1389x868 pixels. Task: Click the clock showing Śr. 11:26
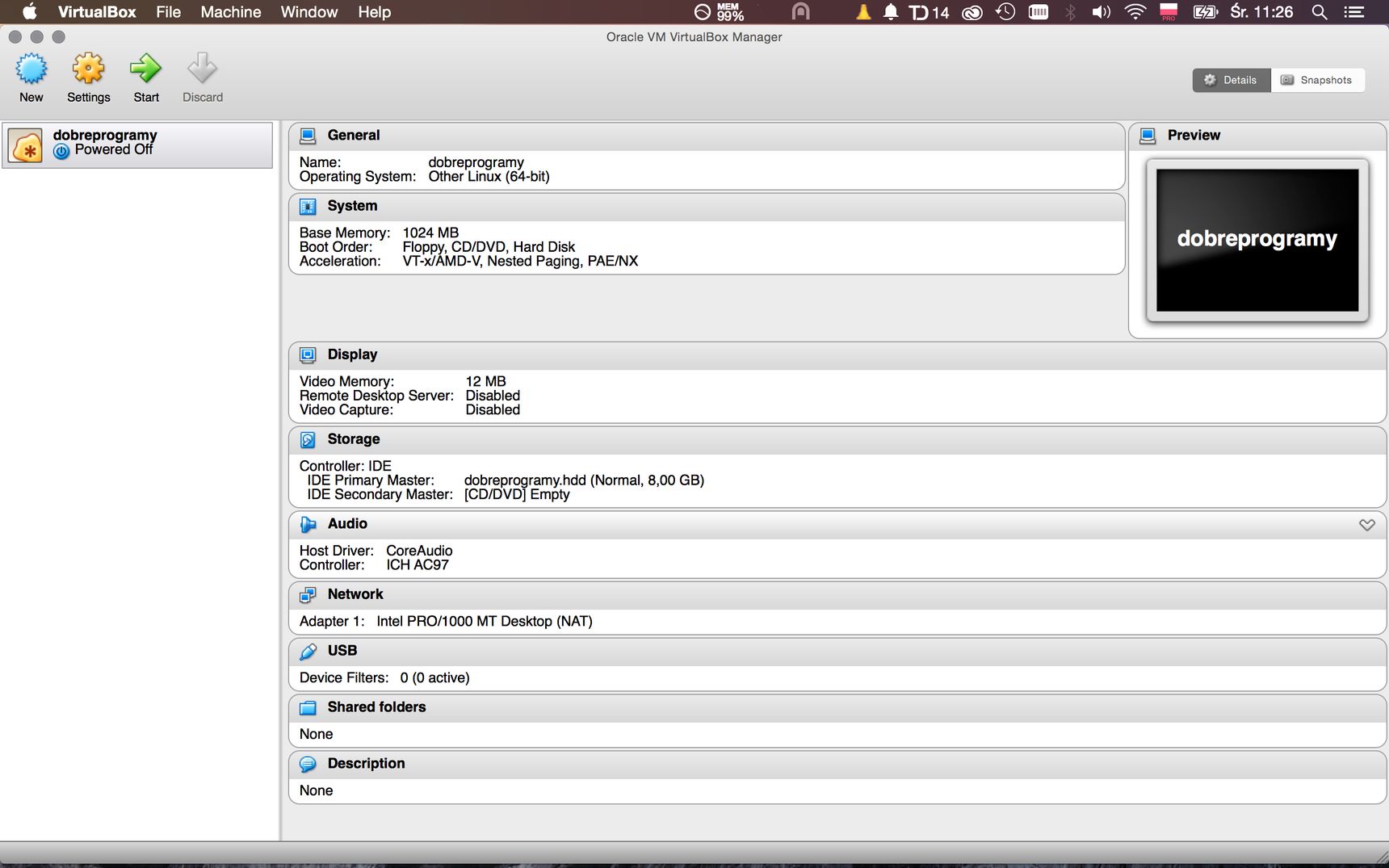coord(1261,12)
